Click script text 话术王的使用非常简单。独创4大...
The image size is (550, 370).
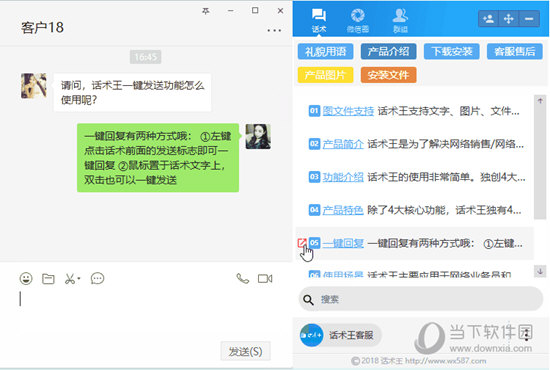pos(446,177)
